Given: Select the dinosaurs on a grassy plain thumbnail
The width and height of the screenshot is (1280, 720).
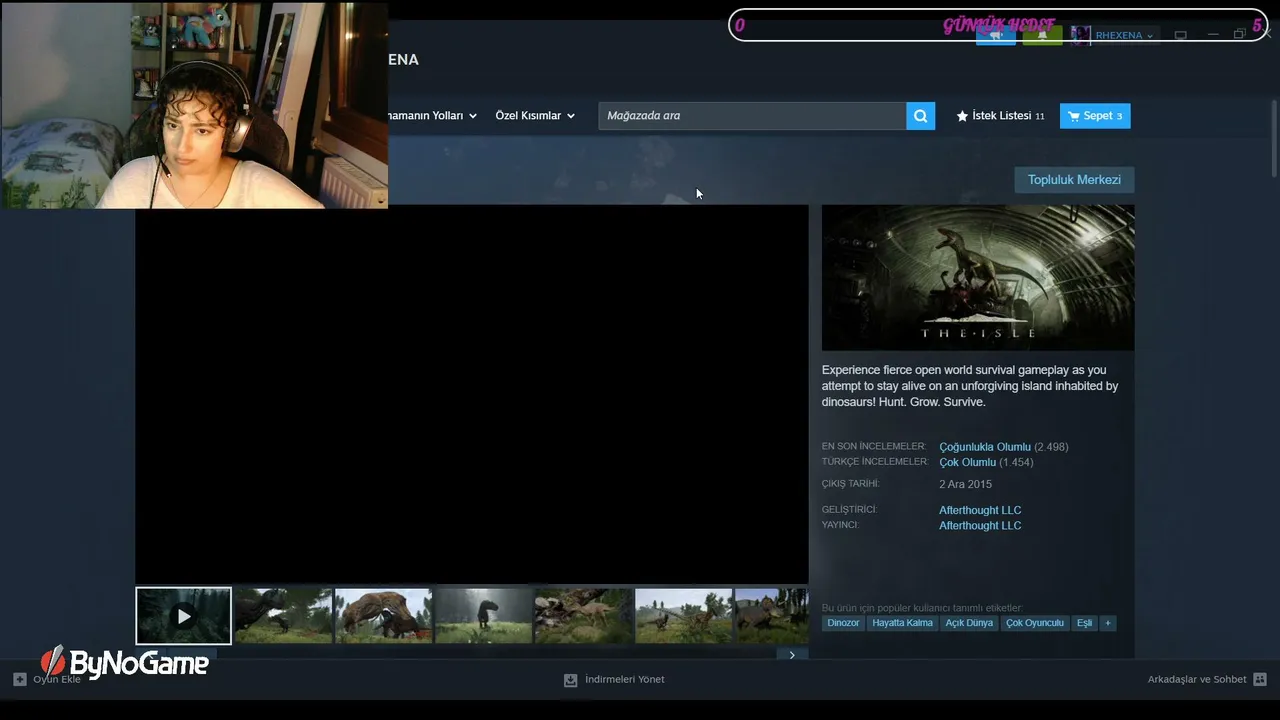Looking at the screenshot, I should coord(683,616).
